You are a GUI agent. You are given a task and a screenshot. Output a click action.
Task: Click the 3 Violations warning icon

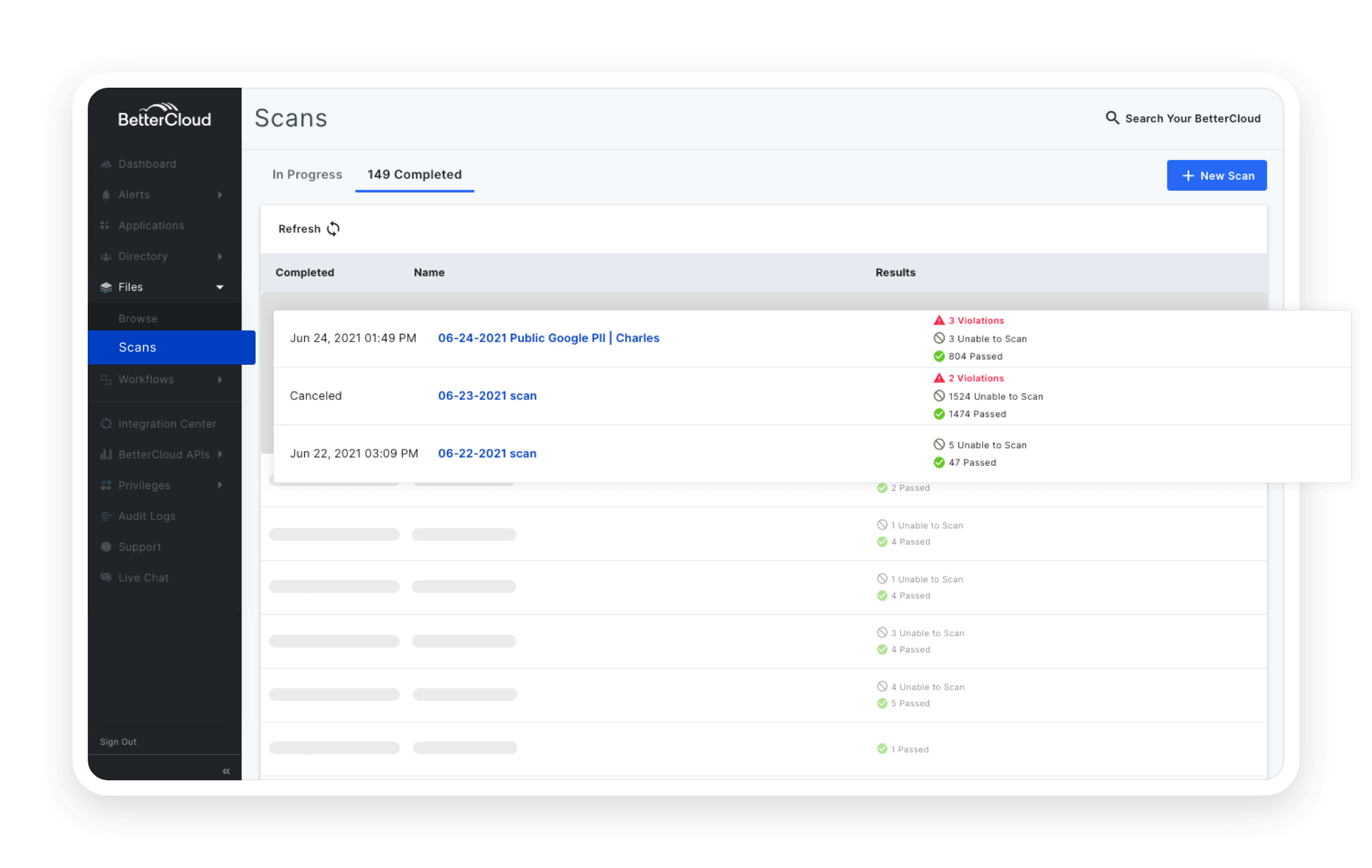pos(939,320)
